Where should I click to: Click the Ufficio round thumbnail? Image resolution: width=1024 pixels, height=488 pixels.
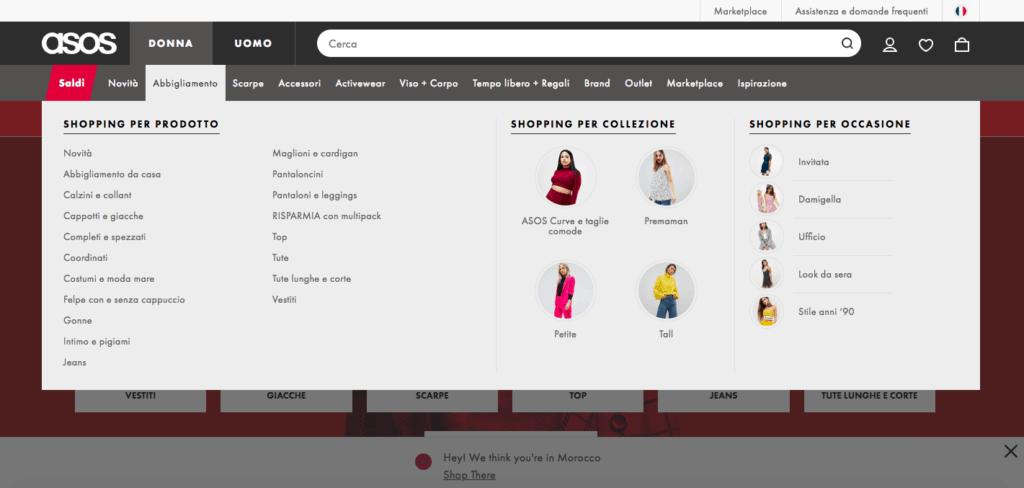[x=766, y=236]
